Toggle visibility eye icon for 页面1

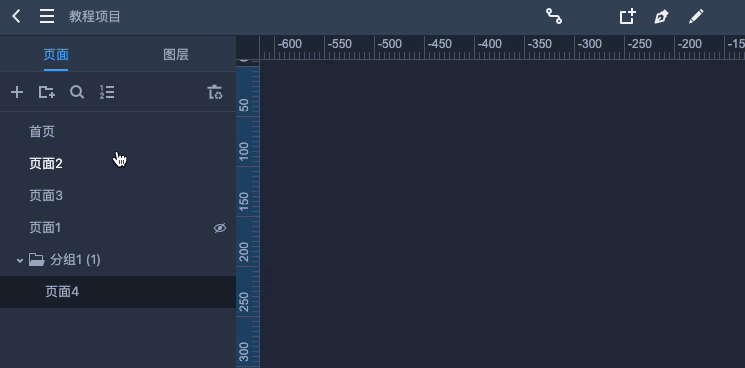tap(220, 228)
